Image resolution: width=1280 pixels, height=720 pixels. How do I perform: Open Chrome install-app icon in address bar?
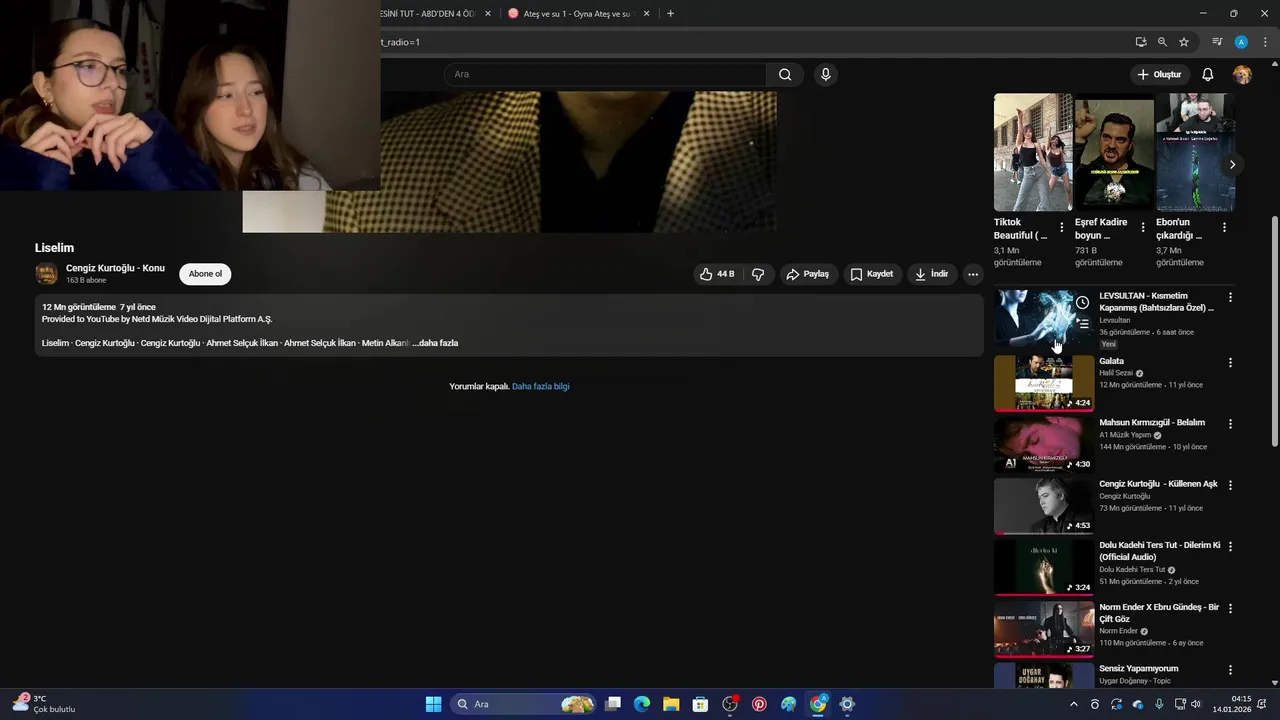[1141, 42]
